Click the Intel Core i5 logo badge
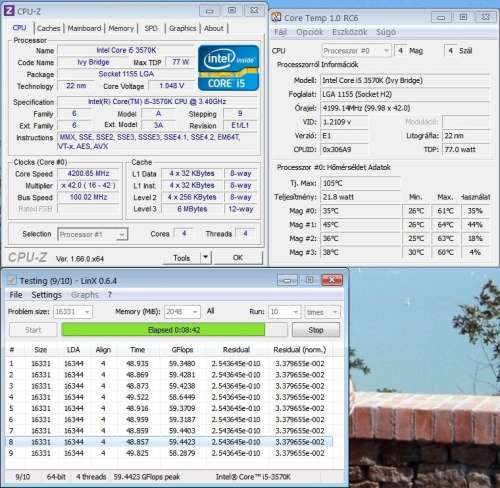The image size is (500, 488). click(228, 68)
